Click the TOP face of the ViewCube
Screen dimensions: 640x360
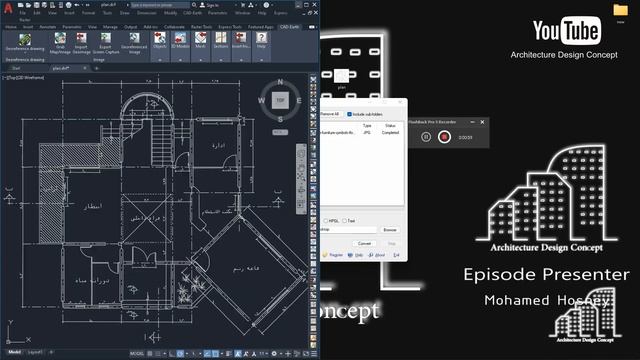280,100
